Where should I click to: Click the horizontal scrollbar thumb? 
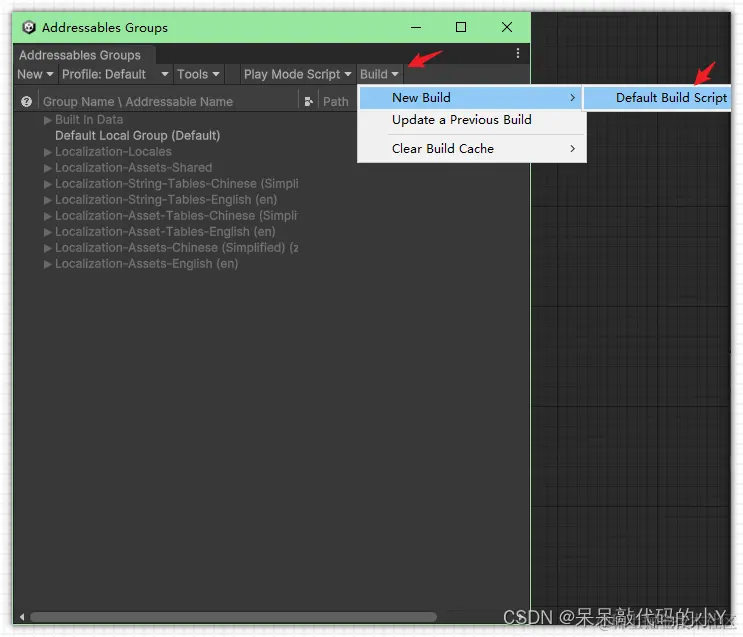[x=234, y=617]
